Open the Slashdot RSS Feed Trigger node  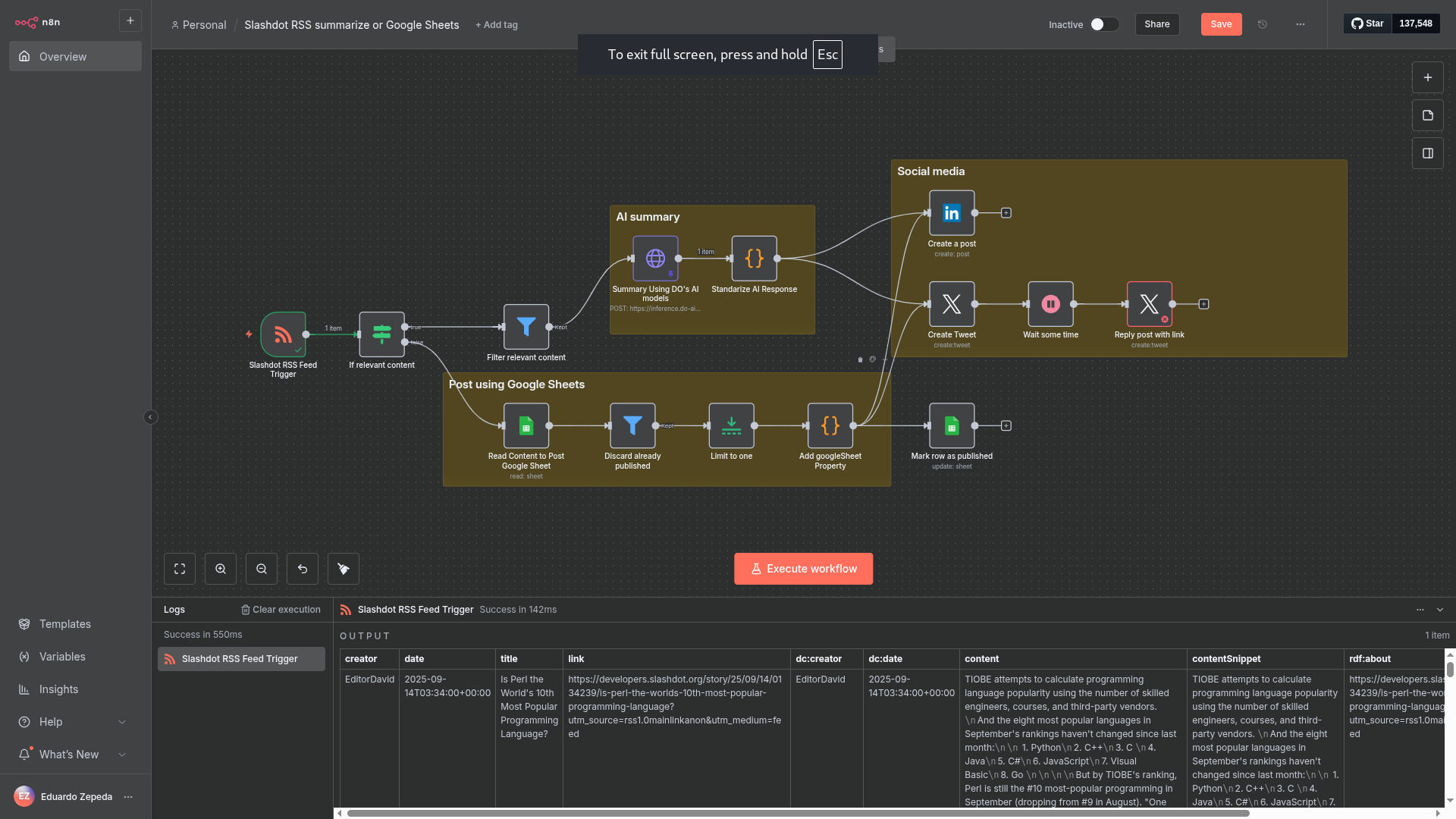(283, 334)
